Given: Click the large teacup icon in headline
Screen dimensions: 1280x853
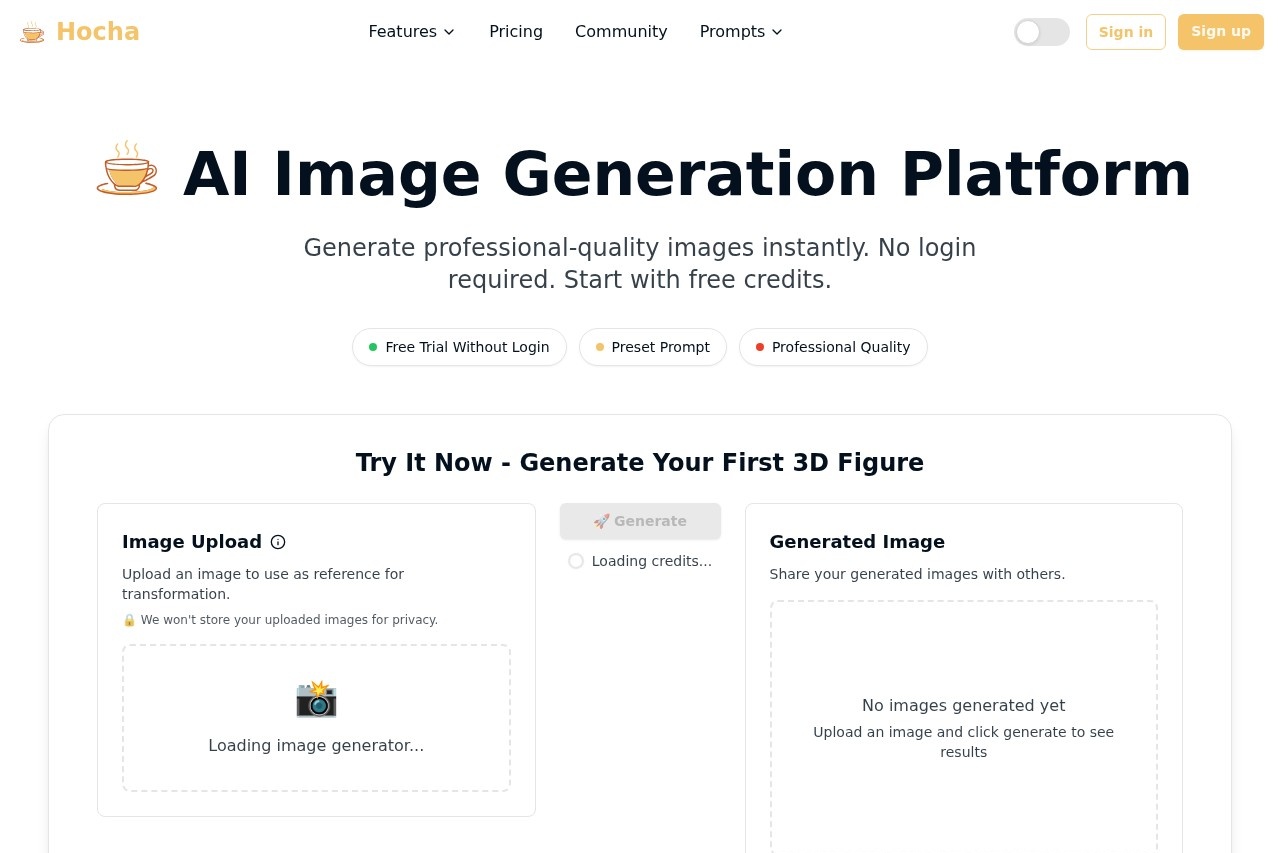Looking at the screenshot, I should 127,169.
